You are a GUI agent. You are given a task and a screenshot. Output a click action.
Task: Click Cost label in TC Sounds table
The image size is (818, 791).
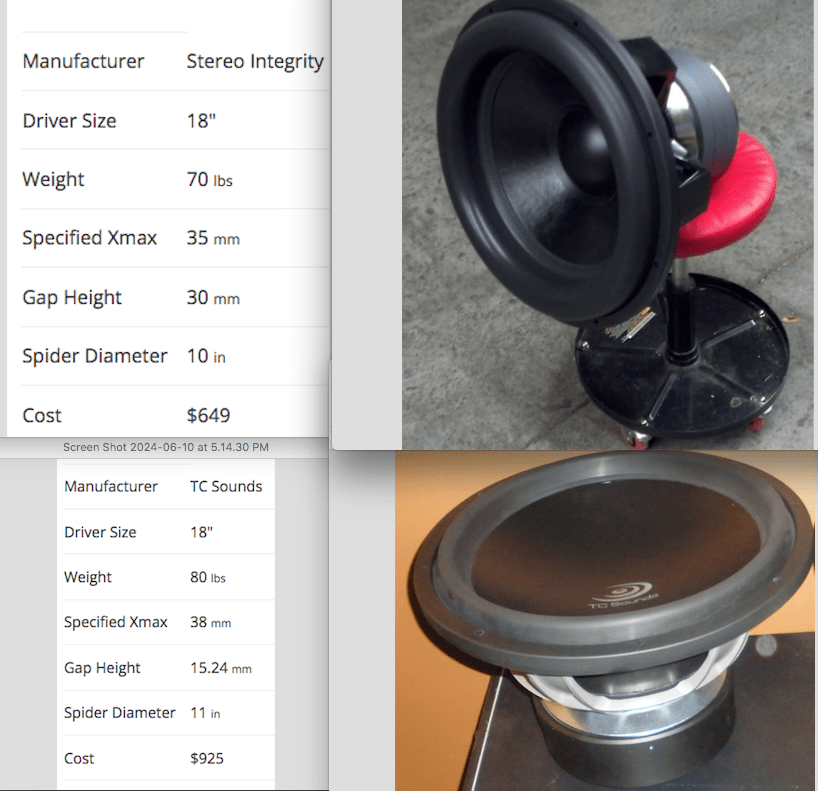(x=79, y=758)
